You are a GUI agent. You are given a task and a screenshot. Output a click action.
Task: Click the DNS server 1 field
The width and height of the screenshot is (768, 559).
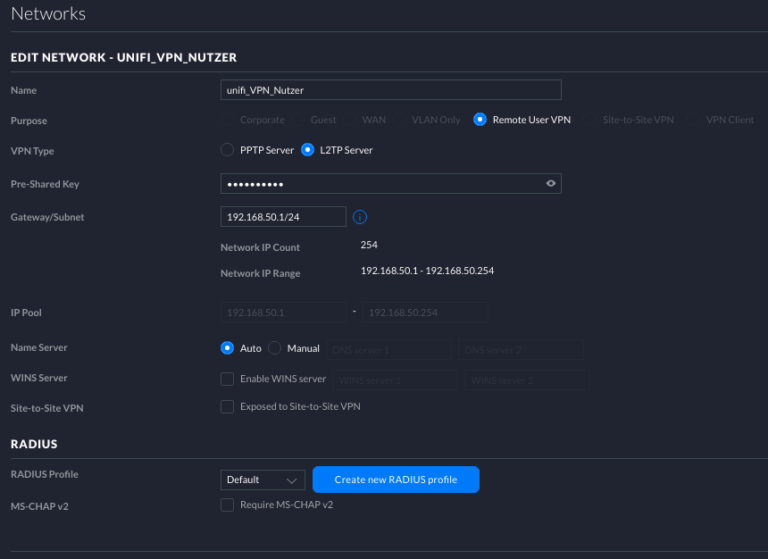click(389, 350)
